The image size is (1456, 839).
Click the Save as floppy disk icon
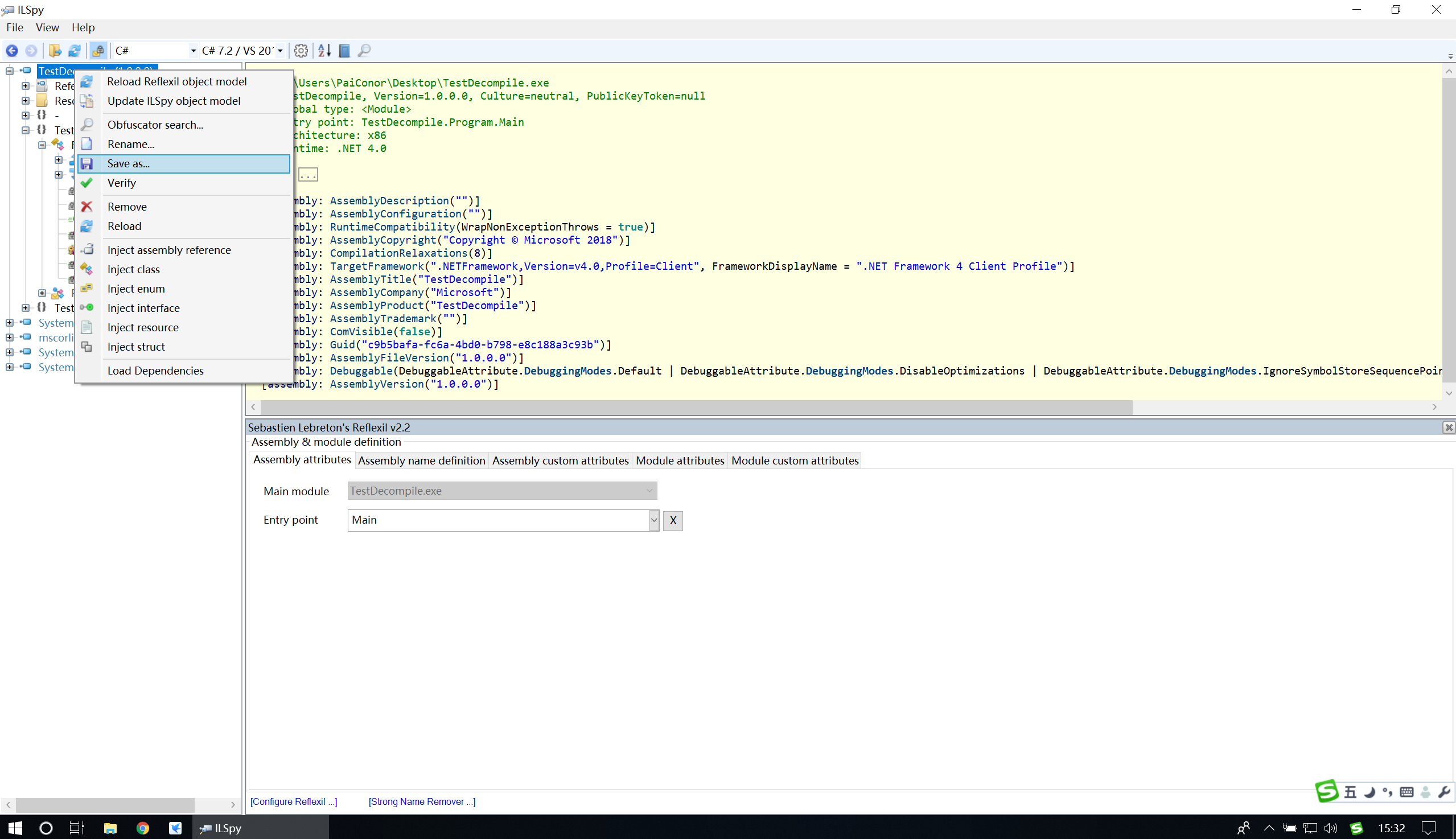[x=87, y=164]
